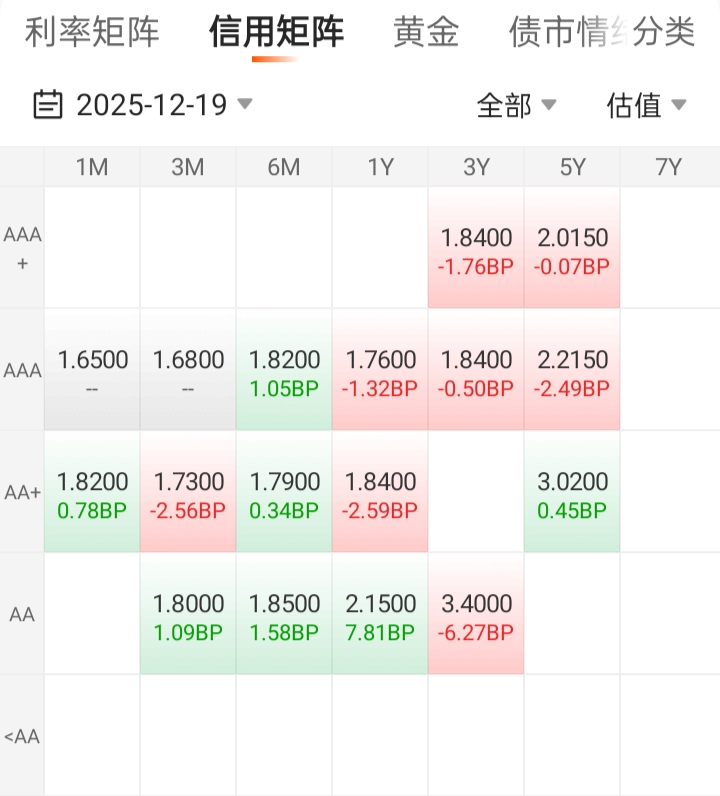Open the 估值 valuation dropdown
Image resolution: width=720 pixels, height=796 pixels.
pyautogui.click(x=646, y=104)
